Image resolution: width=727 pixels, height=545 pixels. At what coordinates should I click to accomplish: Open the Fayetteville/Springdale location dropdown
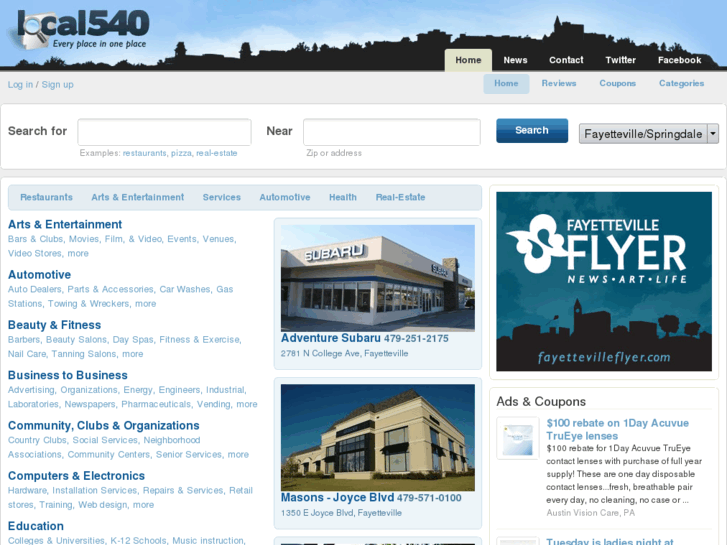[649, 134]
